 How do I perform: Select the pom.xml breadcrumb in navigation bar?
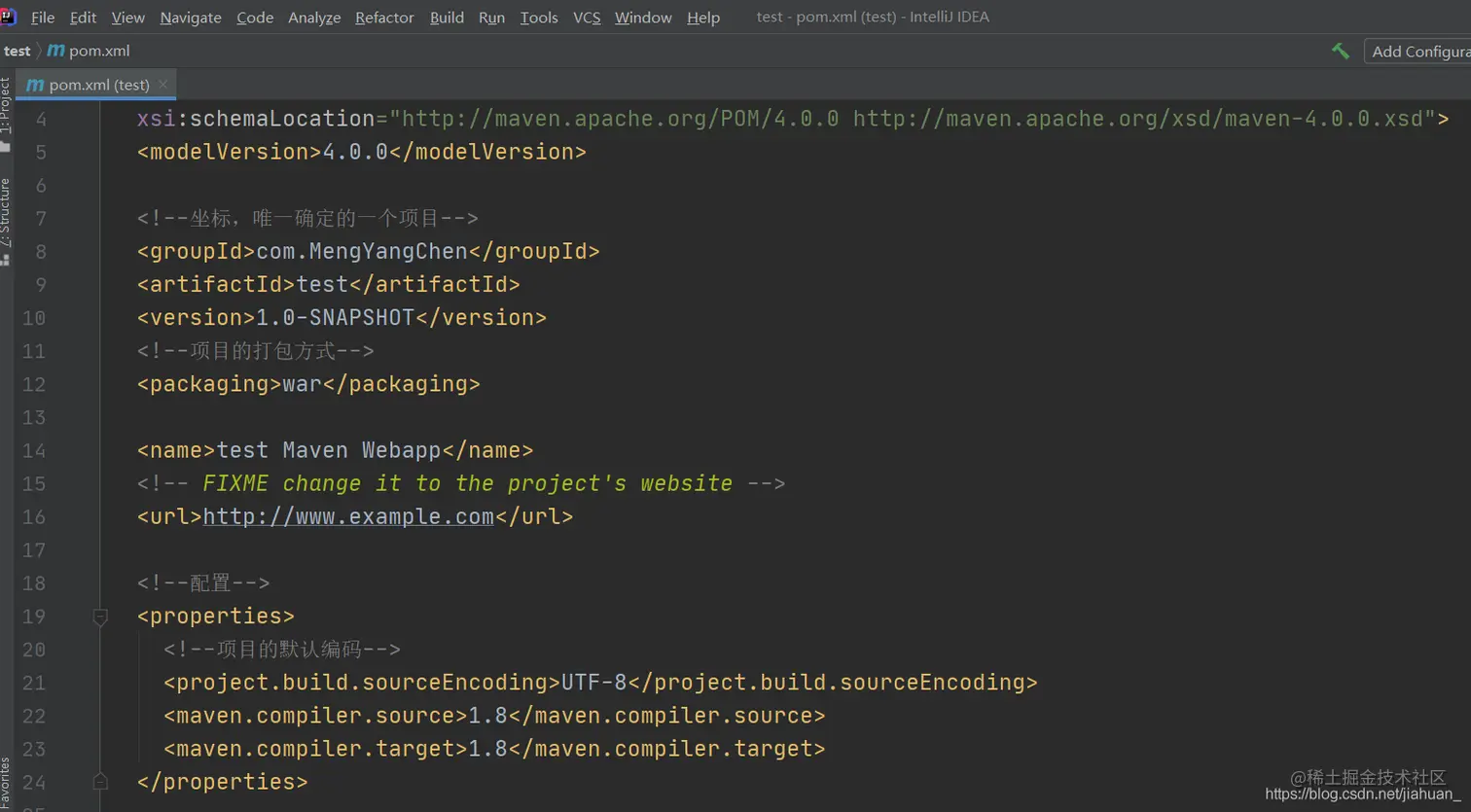pyautogui.click(x=99, y=51)
